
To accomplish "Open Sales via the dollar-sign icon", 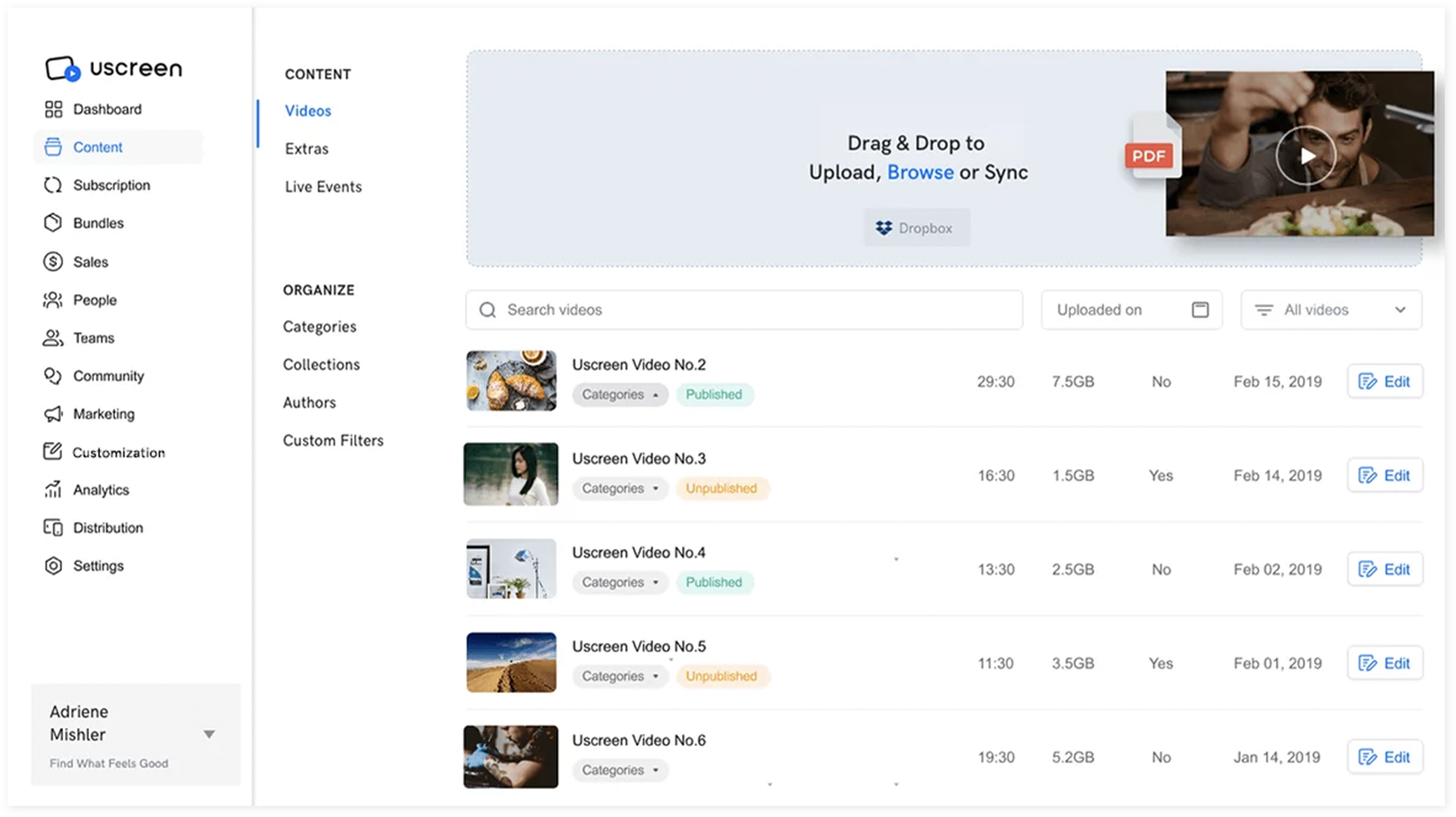I will pyautogui.click(x=53, y=261).
